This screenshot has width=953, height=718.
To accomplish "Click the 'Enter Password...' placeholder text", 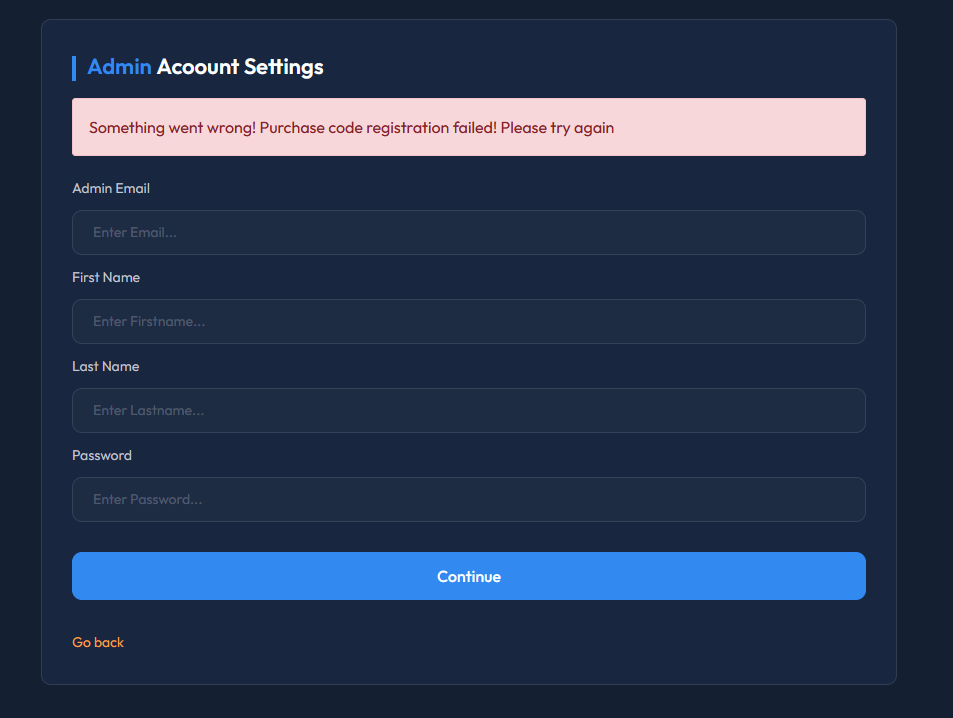I will click(147, 499).
